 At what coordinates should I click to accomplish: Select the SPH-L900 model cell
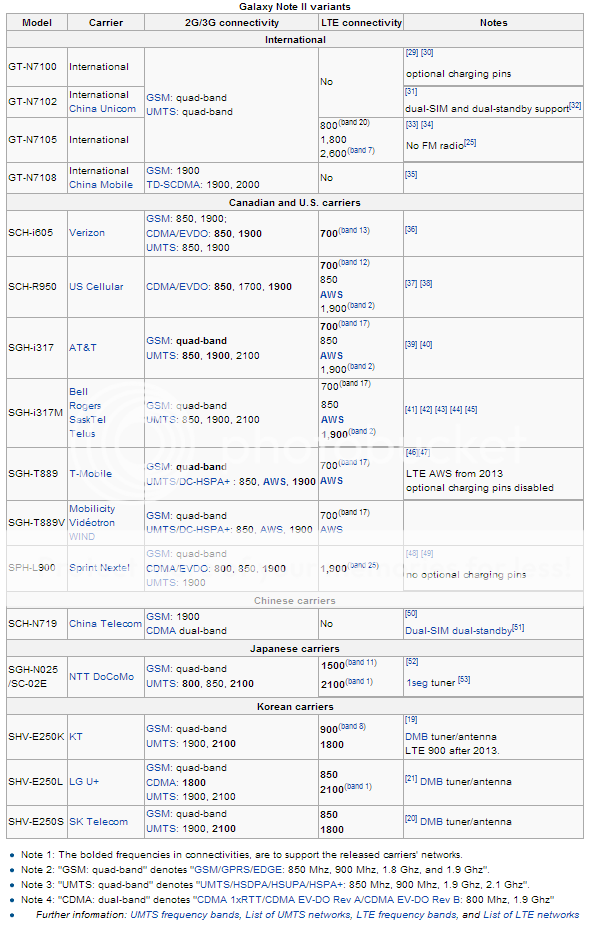point(37,568)
